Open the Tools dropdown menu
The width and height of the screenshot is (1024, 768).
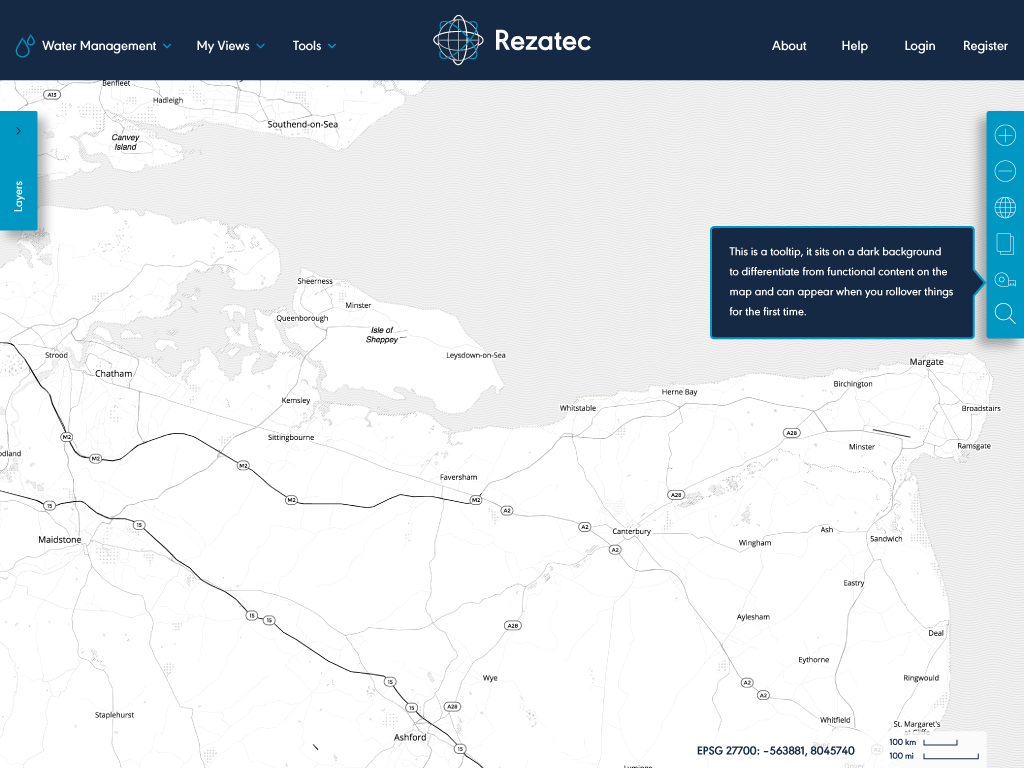click(x=314, y=46)
